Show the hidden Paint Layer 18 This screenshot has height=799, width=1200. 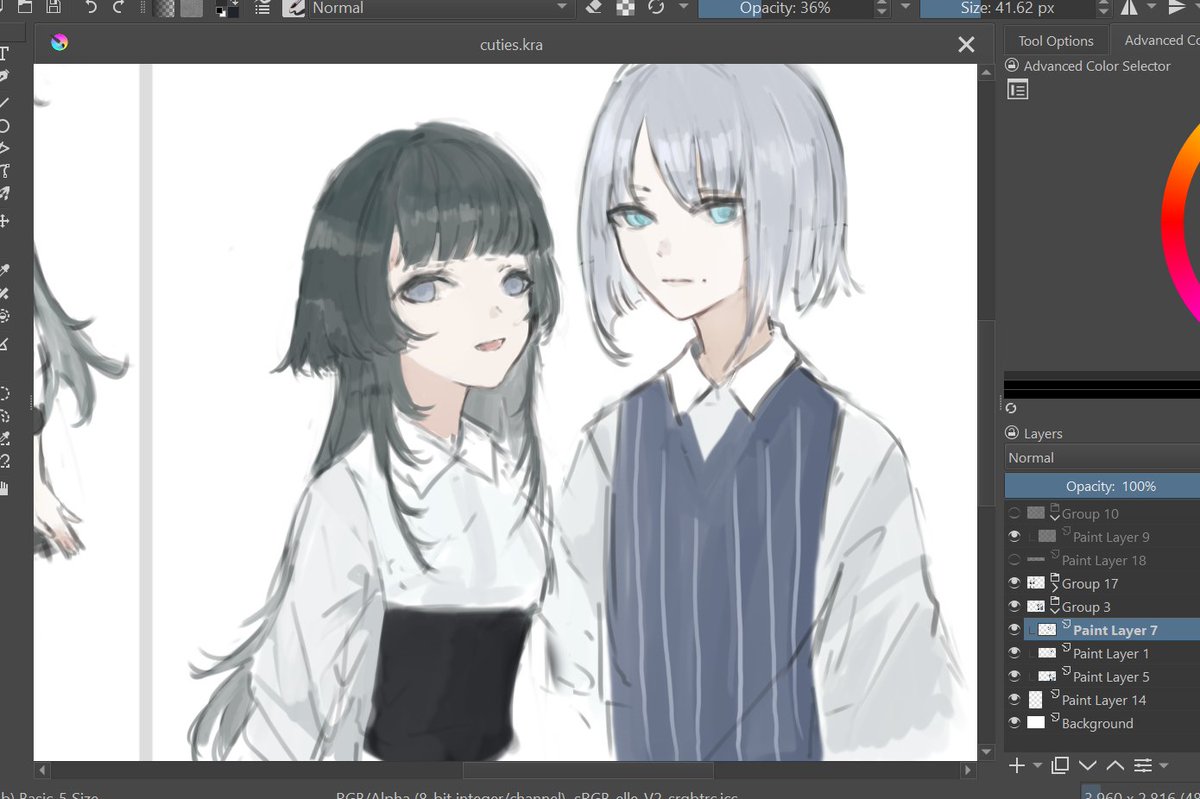[x=1015, y=560]
